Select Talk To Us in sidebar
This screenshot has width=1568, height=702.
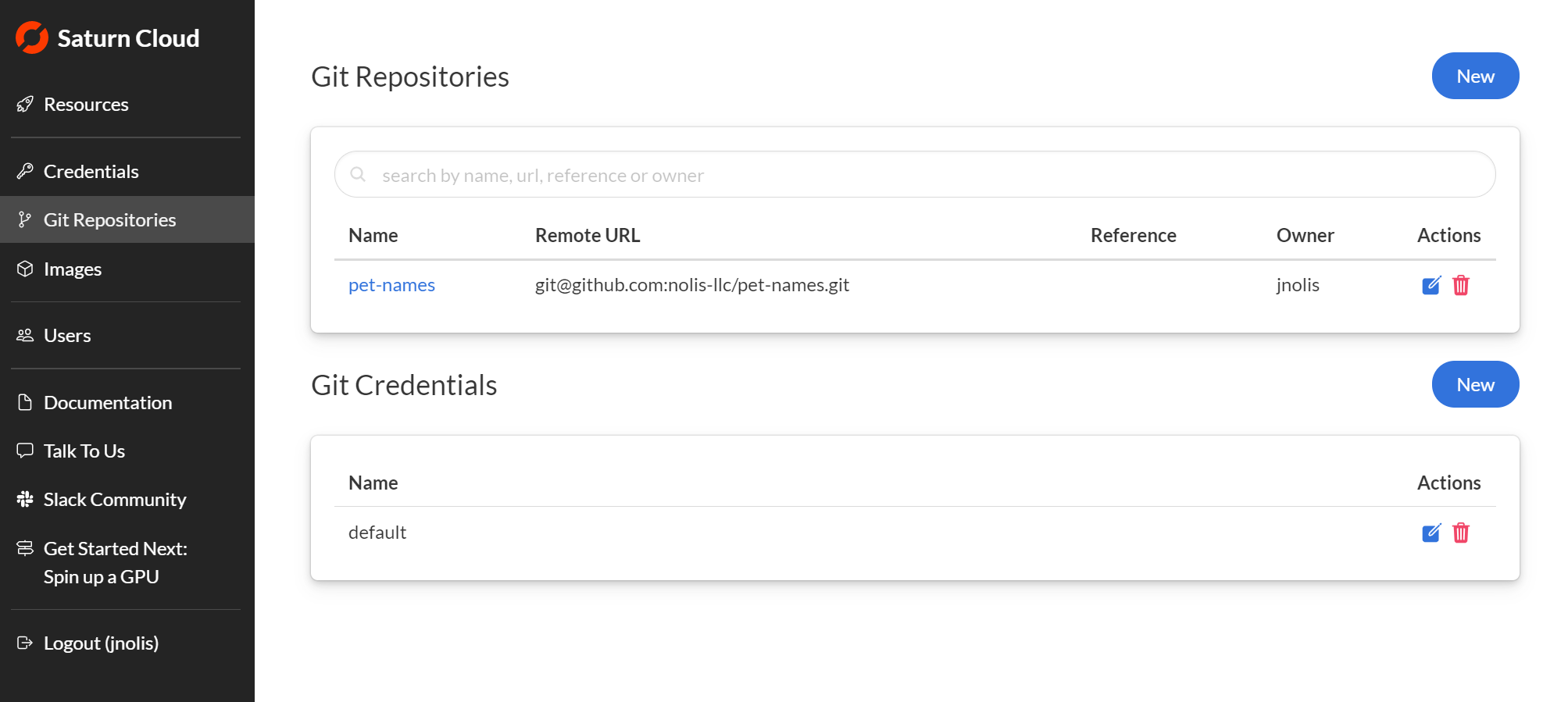pos(84,451)
